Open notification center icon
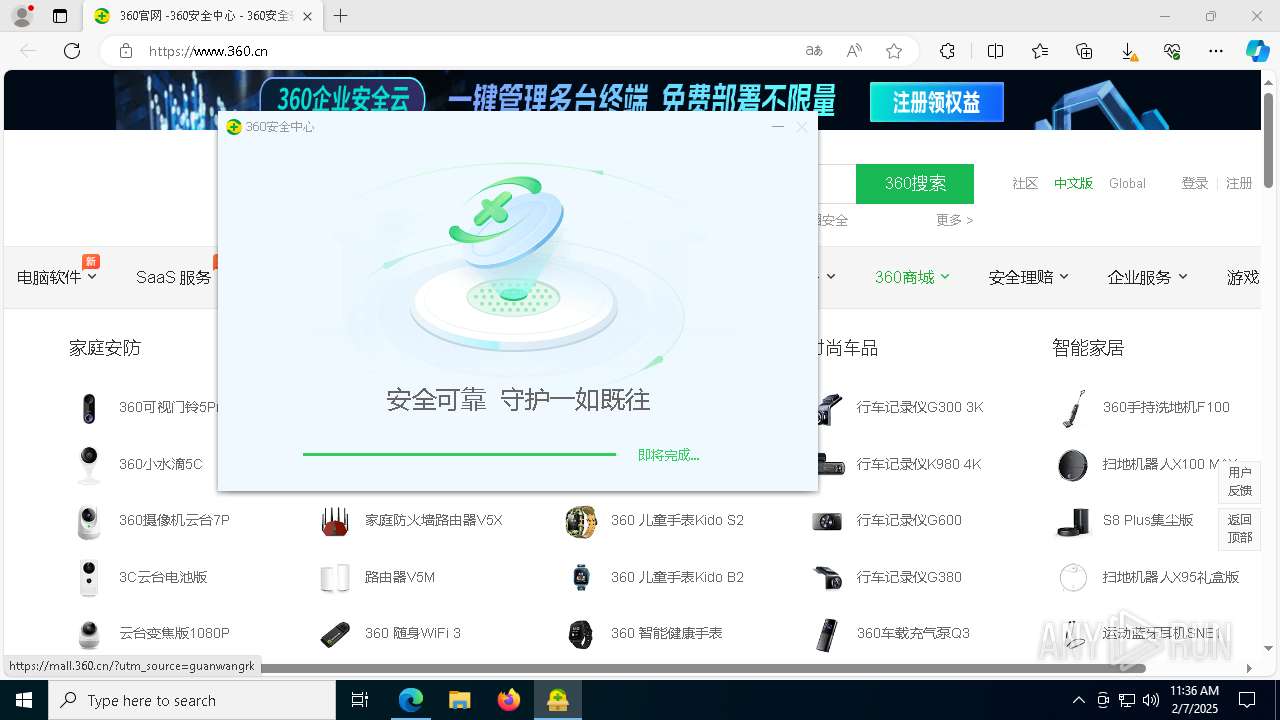Image resolution: width=1280 pixels, height=720 pixels. [x=1247, y=700]
